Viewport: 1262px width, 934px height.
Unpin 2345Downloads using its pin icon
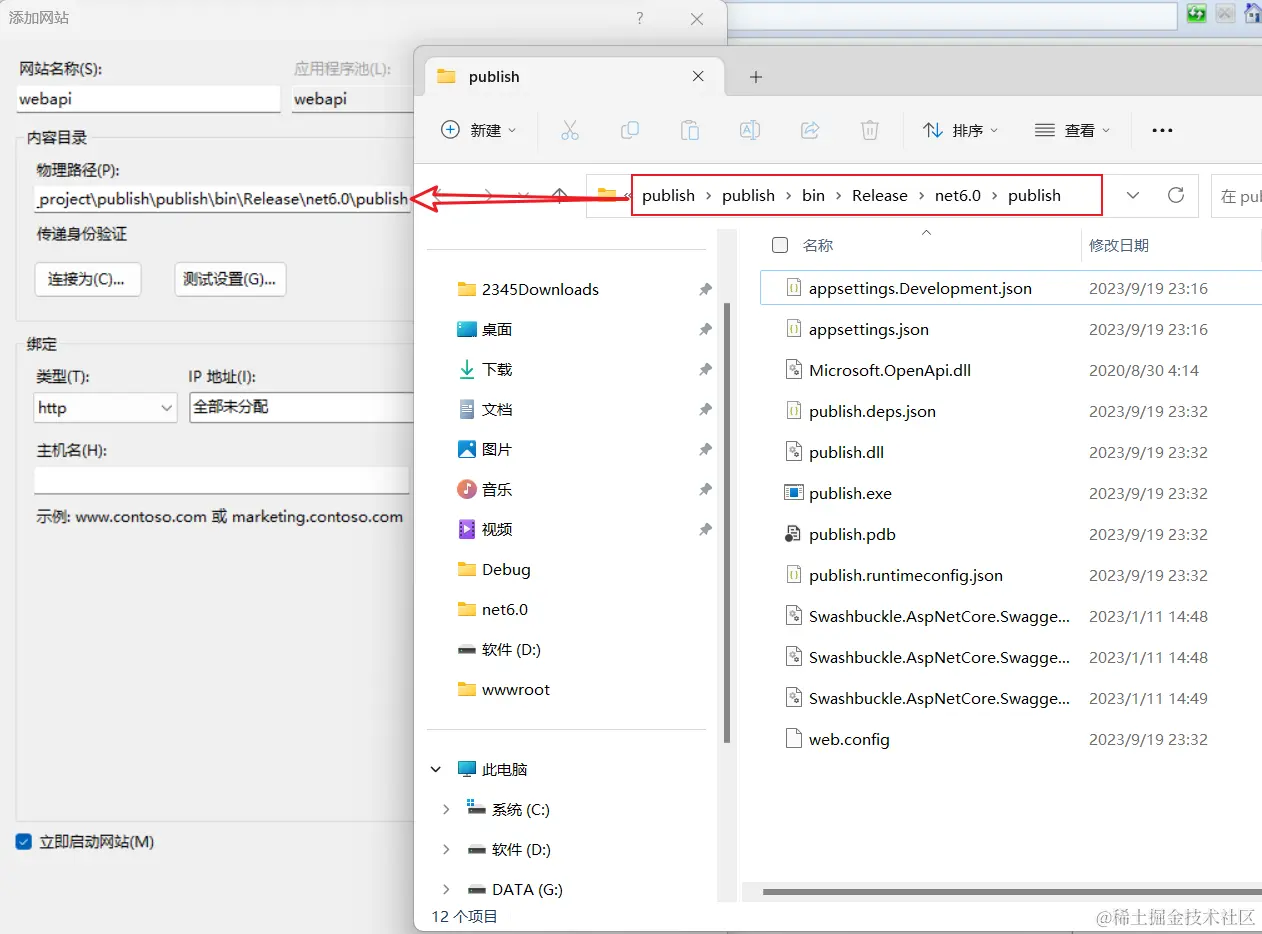[705, 289]
